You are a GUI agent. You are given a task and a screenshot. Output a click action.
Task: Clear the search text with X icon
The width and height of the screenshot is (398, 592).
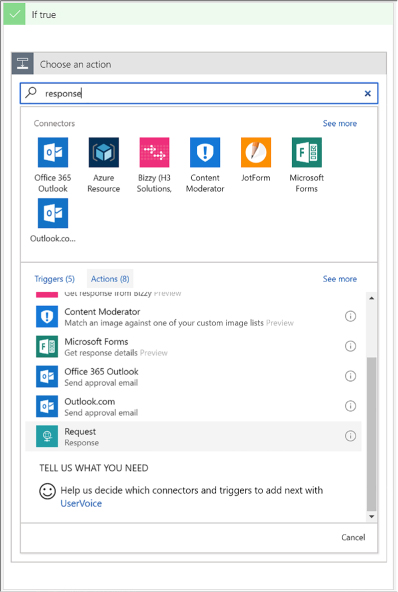(367, 93)
